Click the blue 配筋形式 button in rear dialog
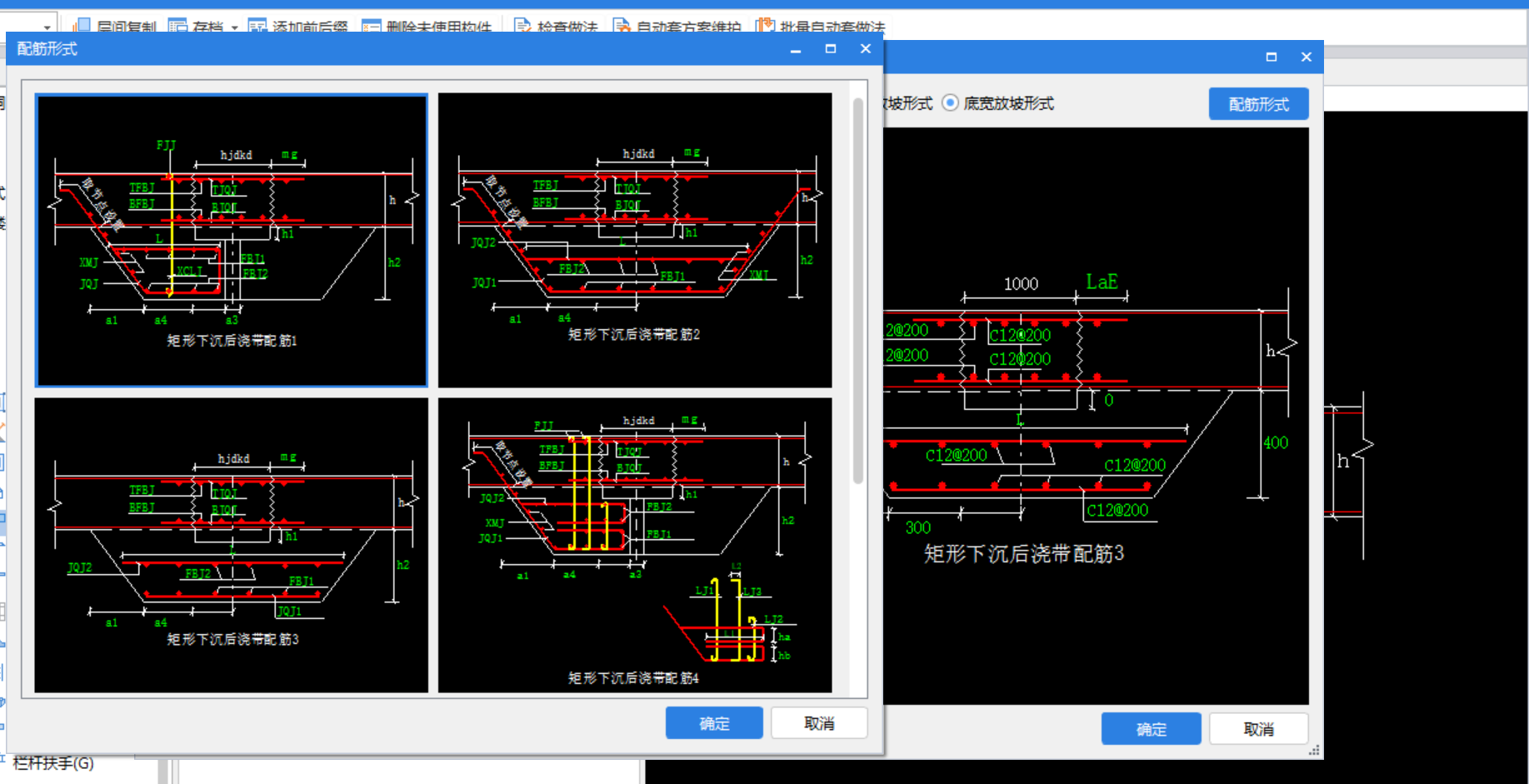The width and height of the screenshot is (1529, 784). [1258, 104]
